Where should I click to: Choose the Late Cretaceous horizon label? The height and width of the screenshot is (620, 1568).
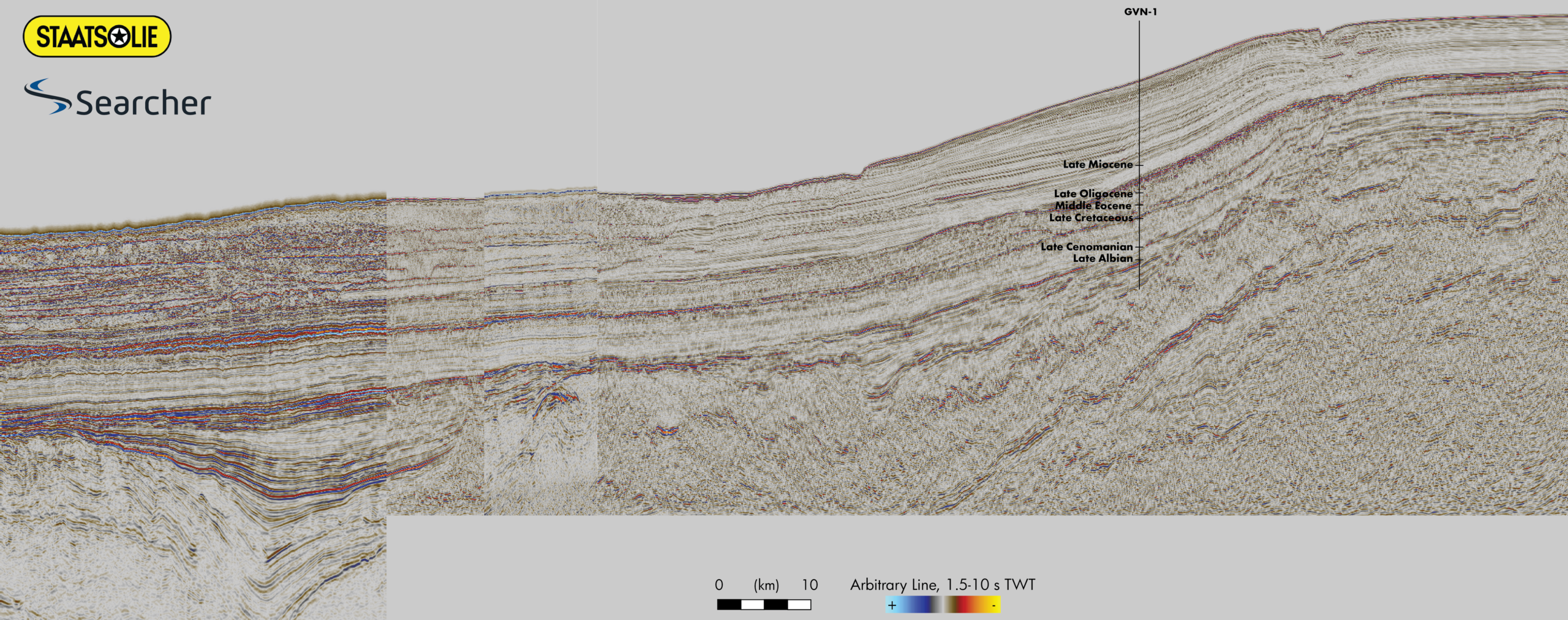1090,217
